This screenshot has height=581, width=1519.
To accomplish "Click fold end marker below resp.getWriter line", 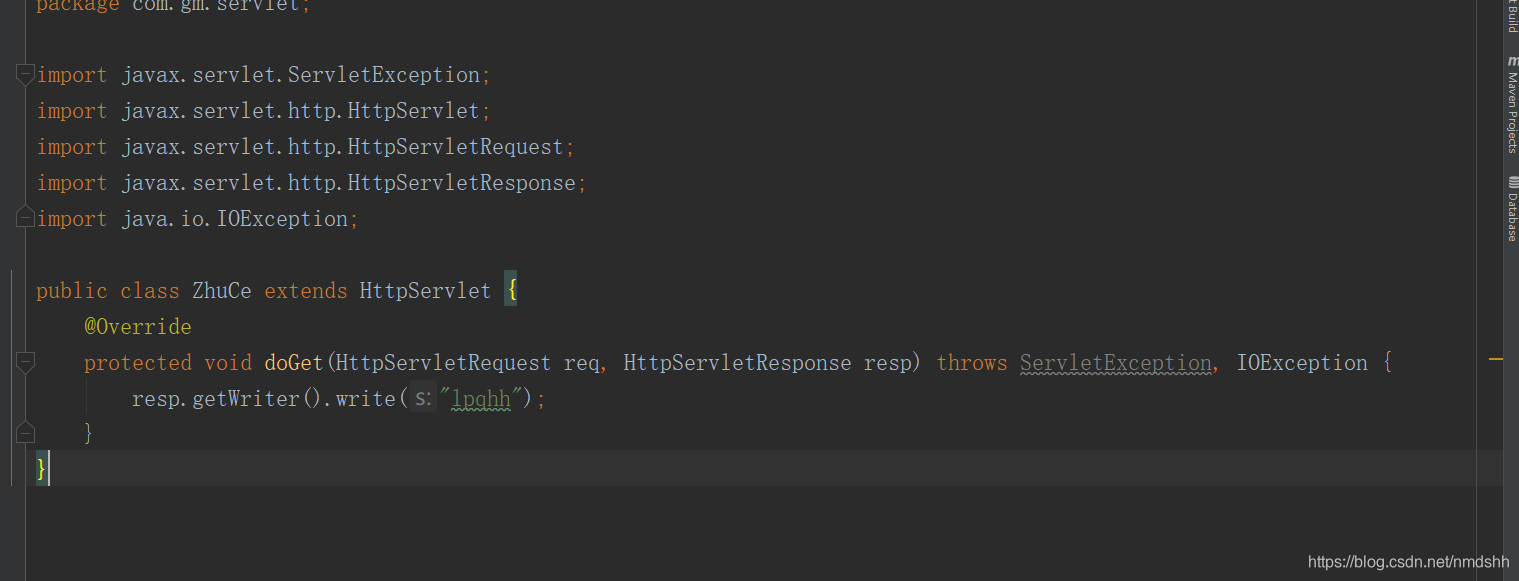I will 26,433.
